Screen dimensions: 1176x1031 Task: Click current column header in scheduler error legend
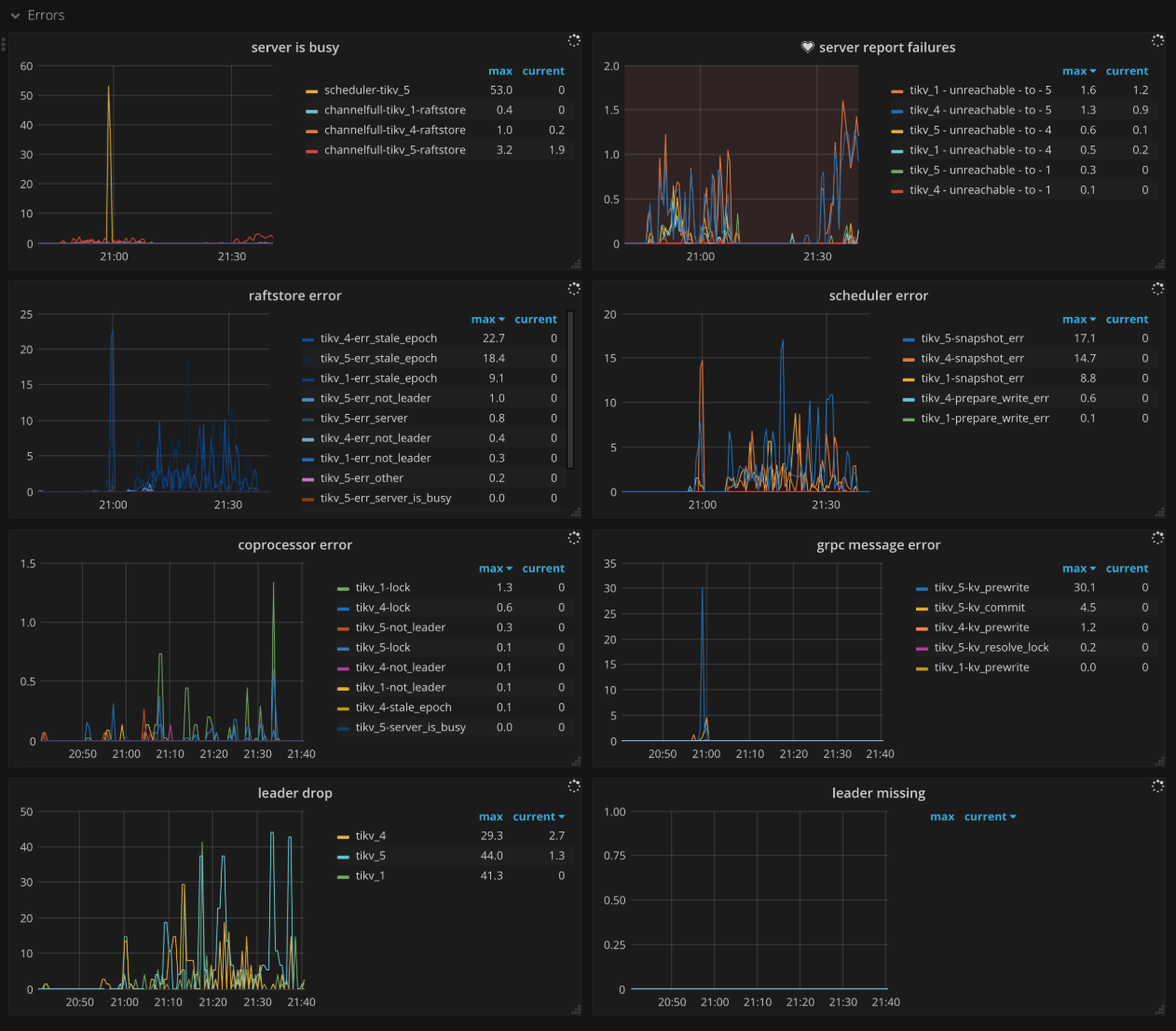point(1127,320)
